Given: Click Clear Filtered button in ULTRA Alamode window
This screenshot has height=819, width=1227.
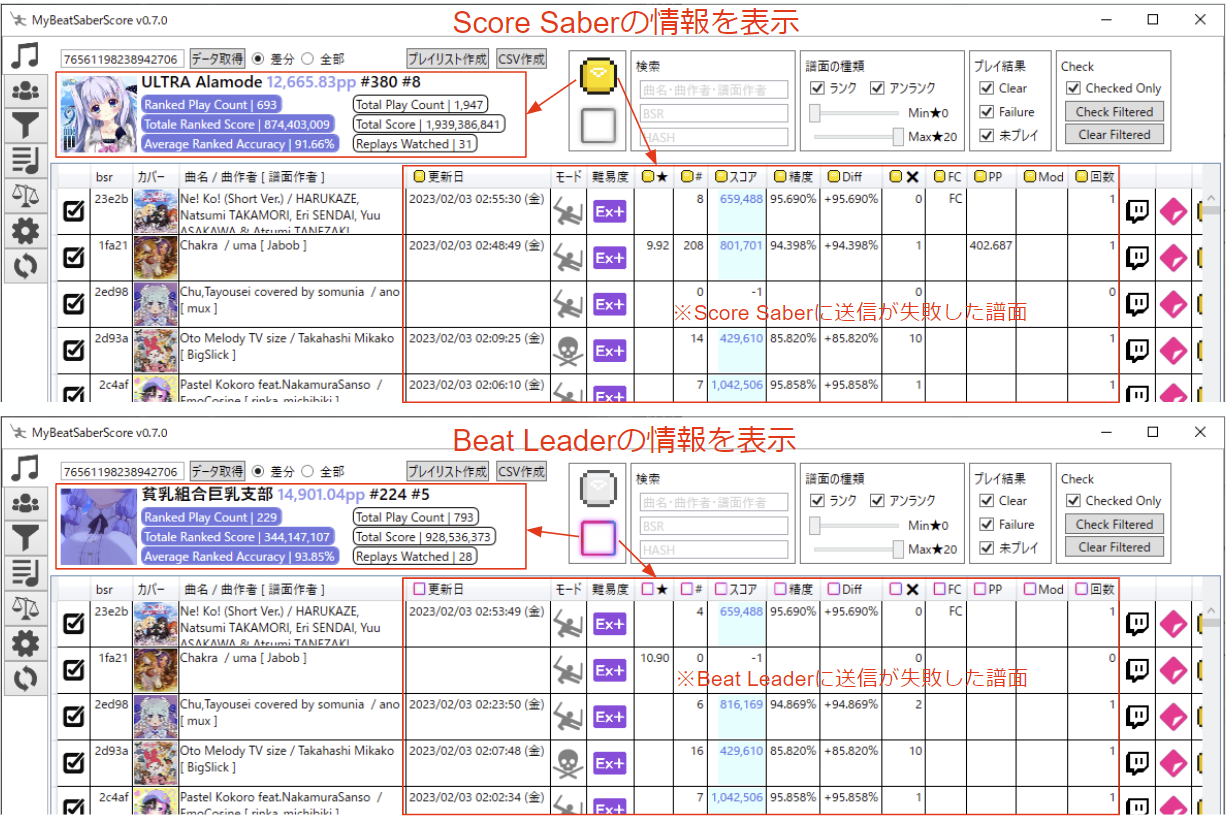Looking at the screenshot, I should coord(1114,135).
